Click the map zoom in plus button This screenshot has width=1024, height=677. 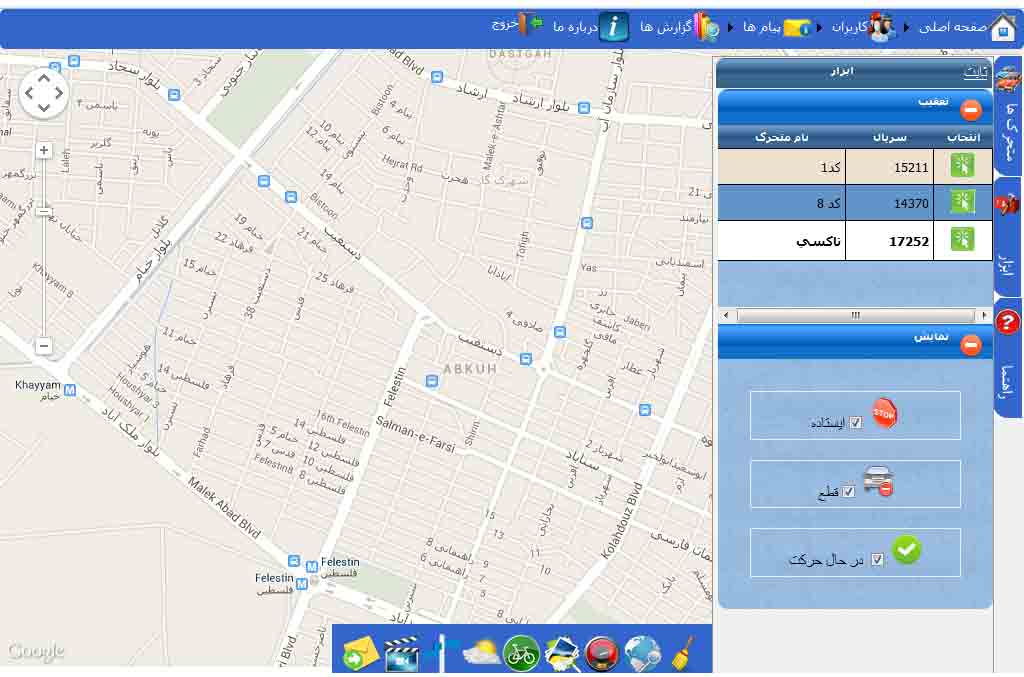point(44,151)
